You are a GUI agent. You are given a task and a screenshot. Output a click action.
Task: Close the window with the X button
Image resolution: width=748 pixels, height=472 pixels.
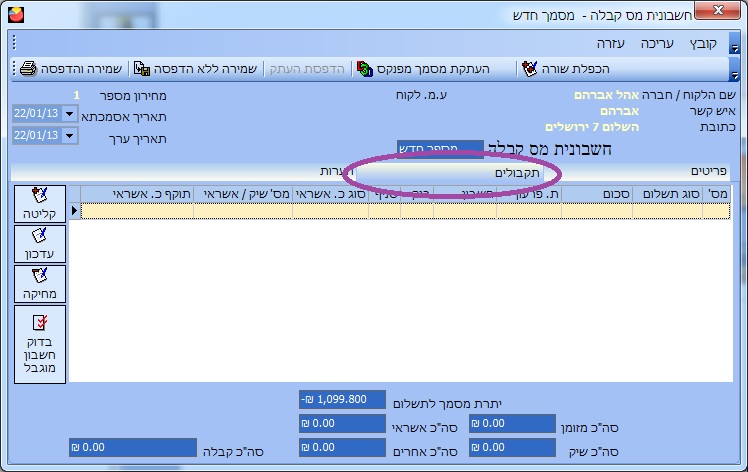click(718, 10)
